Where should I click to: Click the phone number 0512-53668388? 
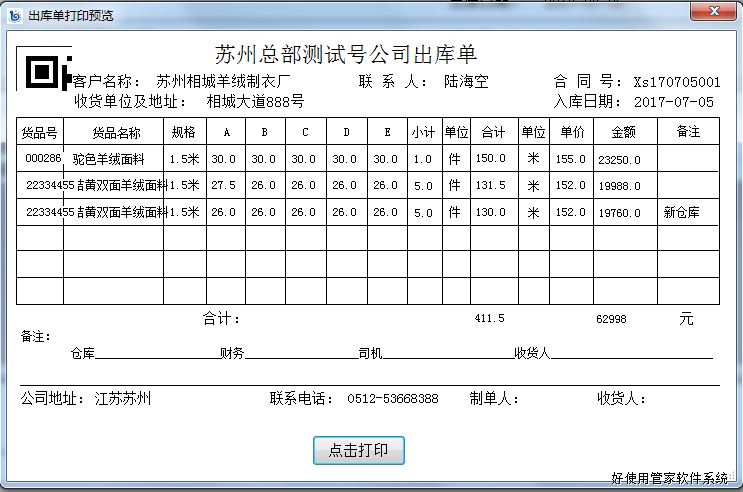392,398
